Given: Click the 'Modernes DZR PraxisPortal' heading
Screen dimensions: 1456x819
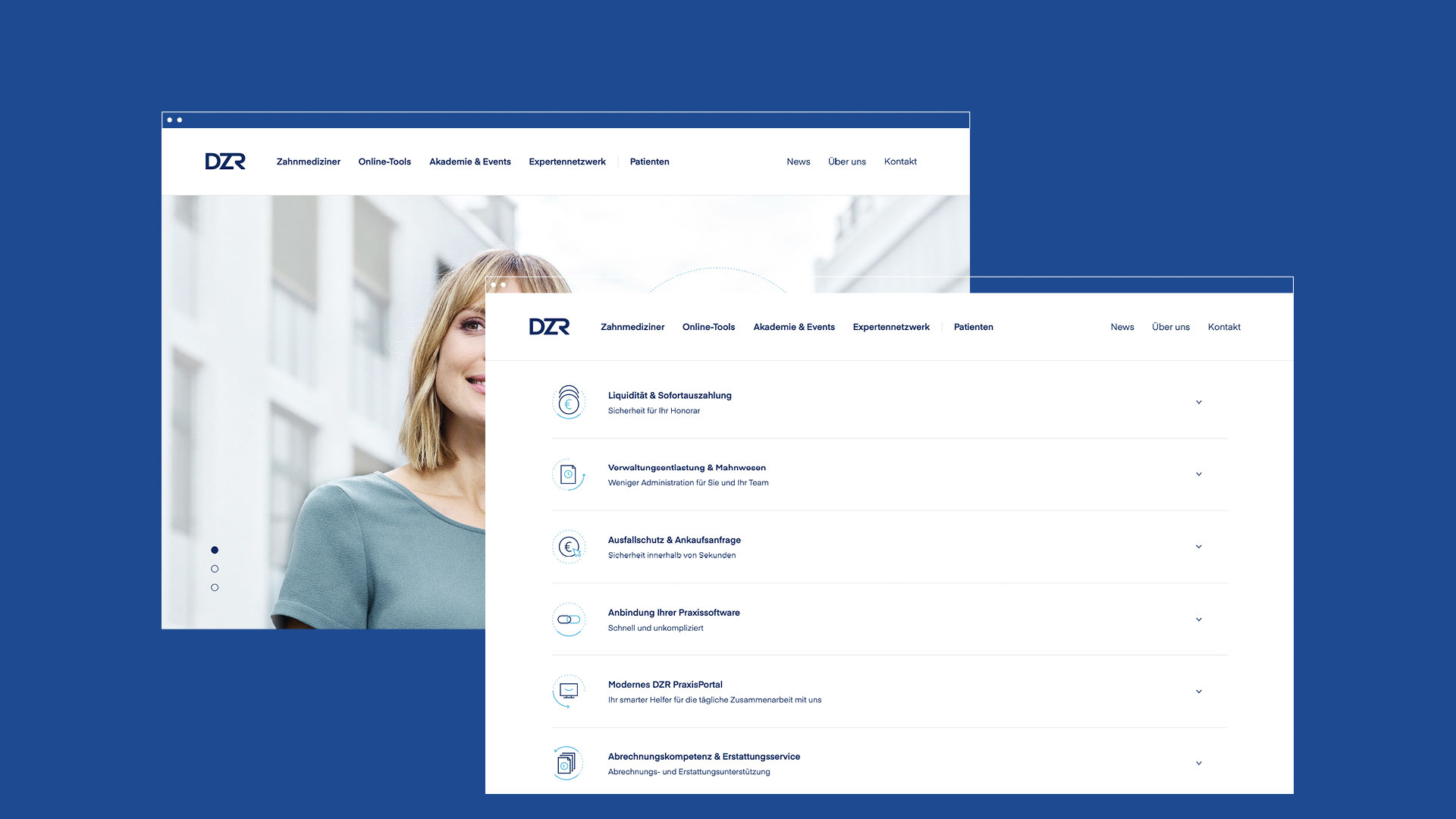Looking at the screenshot, I should click(665, 685).
